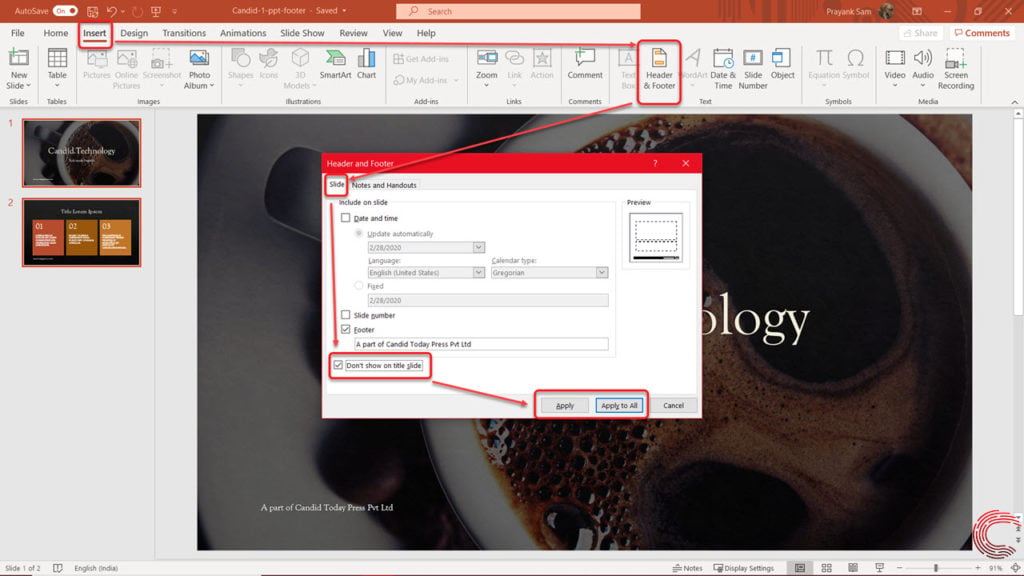
Task: Expand Photo Album dropdown arrow
Action: point(212,86)
